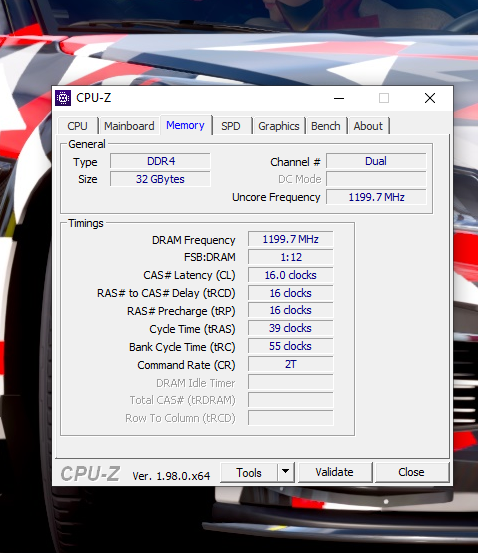Close CPU-Z with the title bar X
Image resolution: width=478 pixels, height=553 pixels.
pos(430,98)
